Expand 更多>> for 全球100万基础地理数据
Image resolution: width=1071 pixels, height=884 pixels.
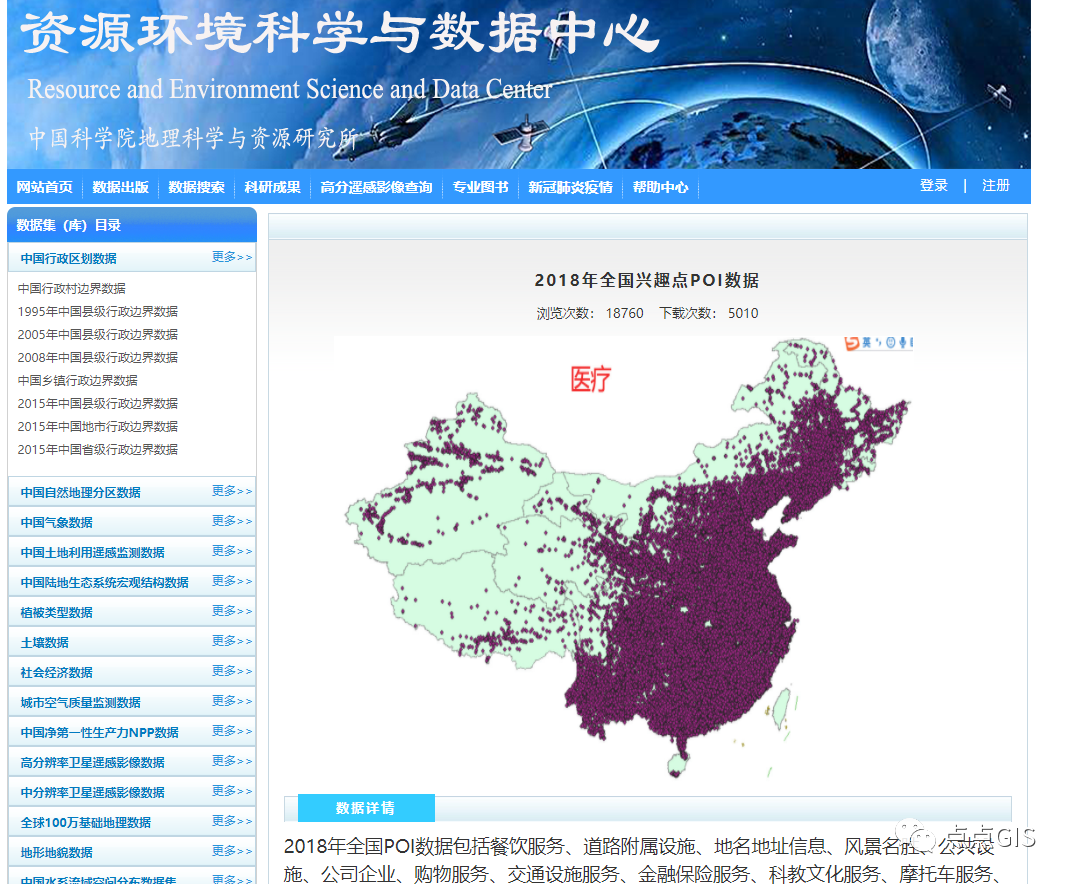232,821
